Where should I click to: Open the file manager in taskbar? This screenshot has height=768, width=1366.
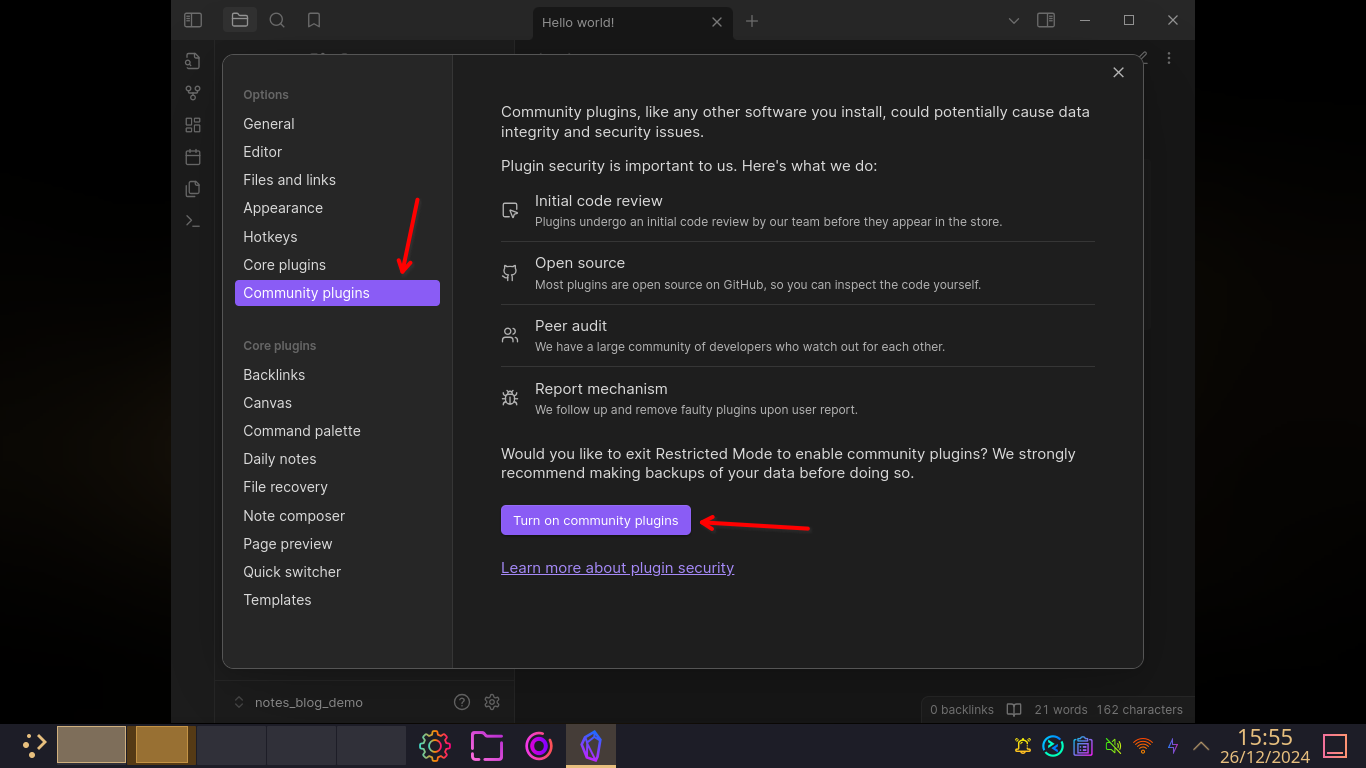tap(487, 746)
